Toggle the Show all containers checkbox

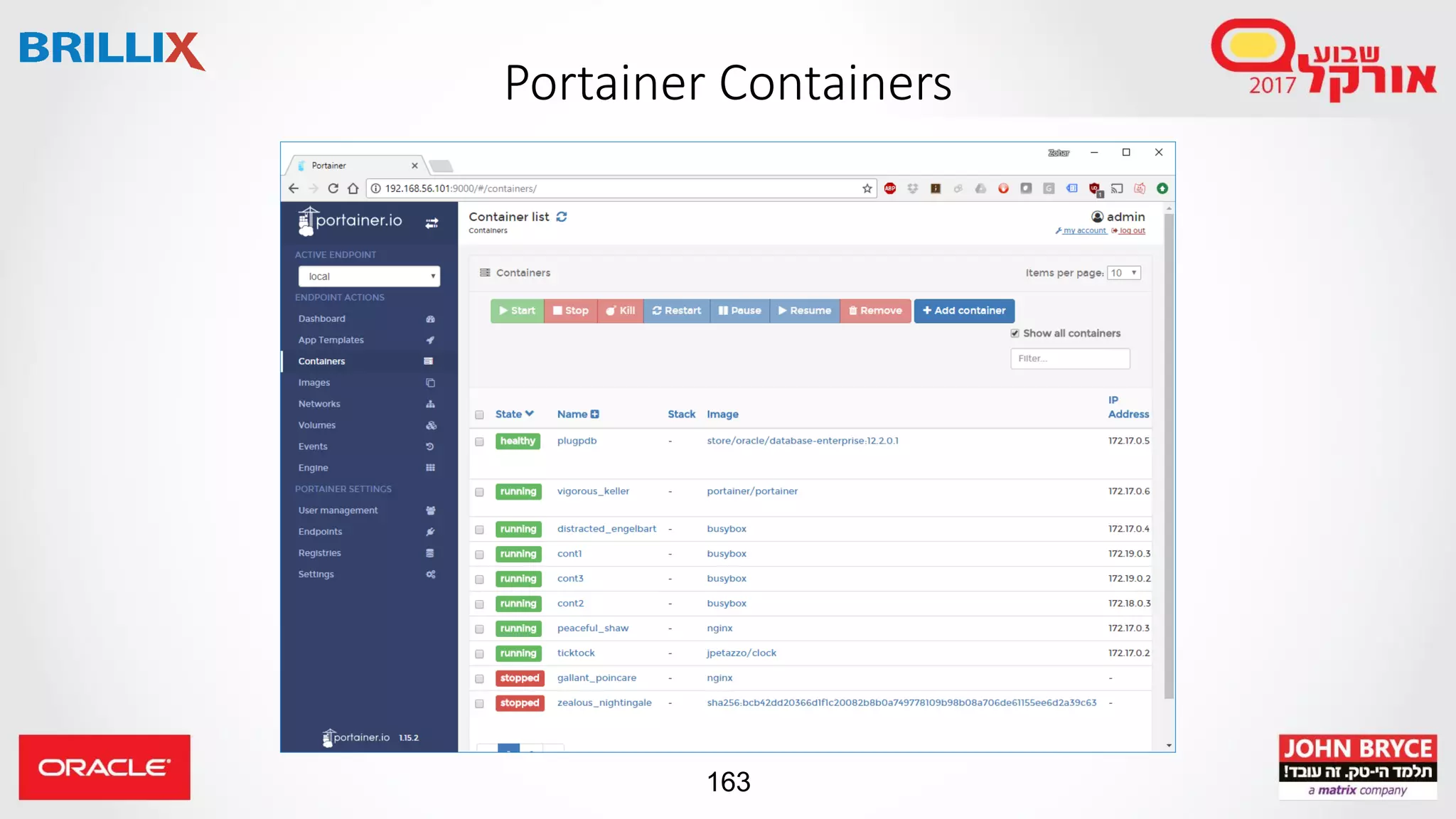[x=1015, y=333]
